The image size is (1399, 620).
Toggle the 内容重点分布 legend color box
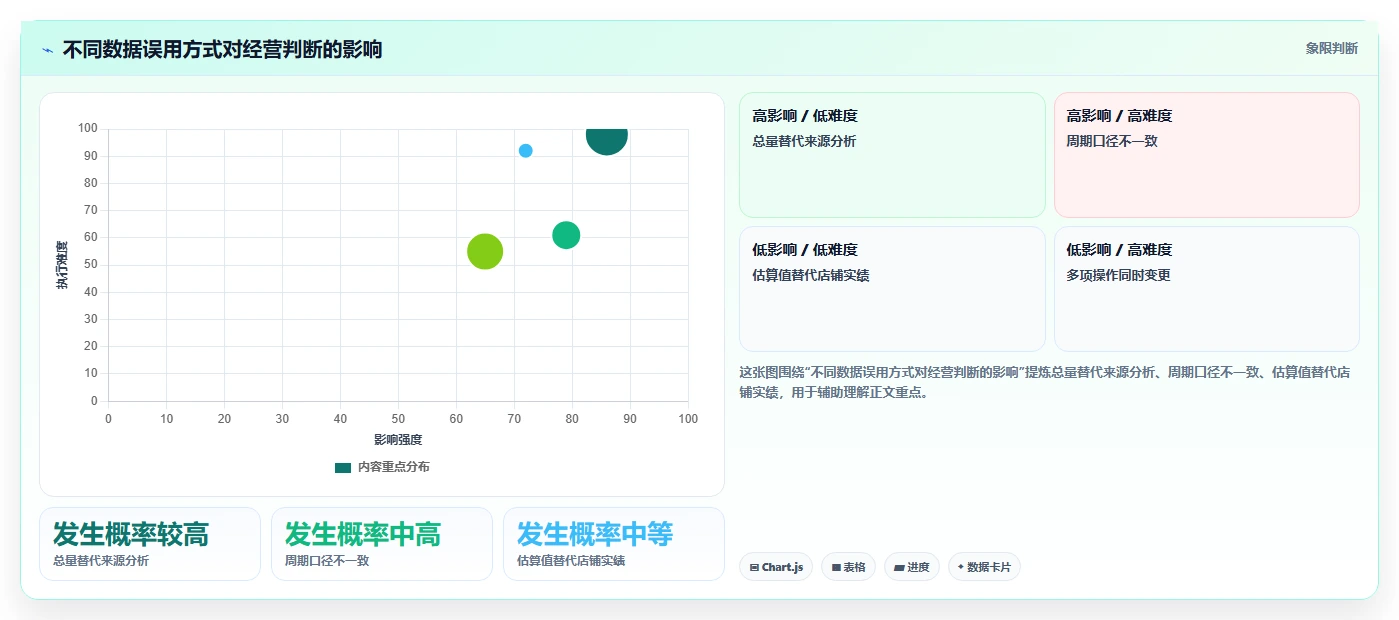[x=343, y=467]
